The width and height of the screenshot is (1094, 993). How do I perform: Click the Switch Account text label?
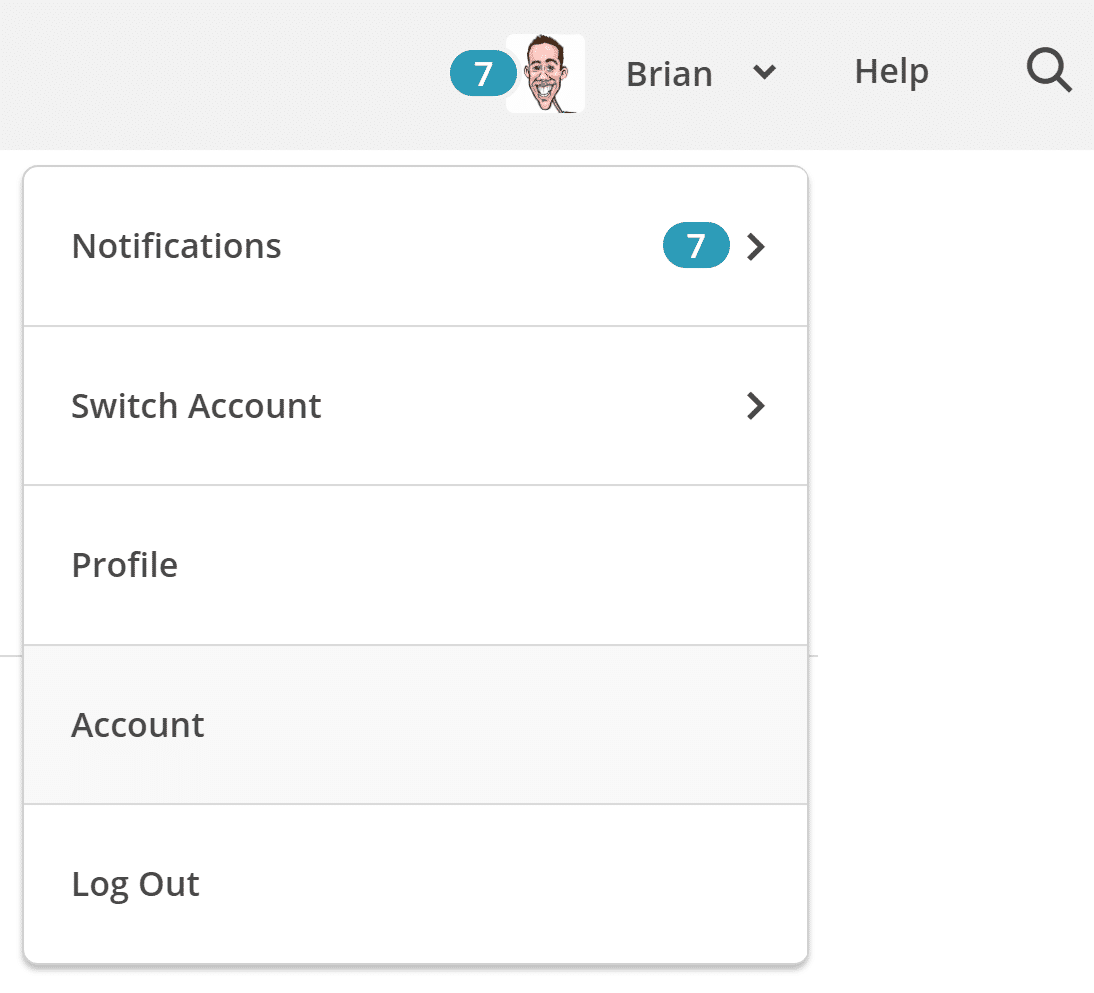[x=197, y=406]
